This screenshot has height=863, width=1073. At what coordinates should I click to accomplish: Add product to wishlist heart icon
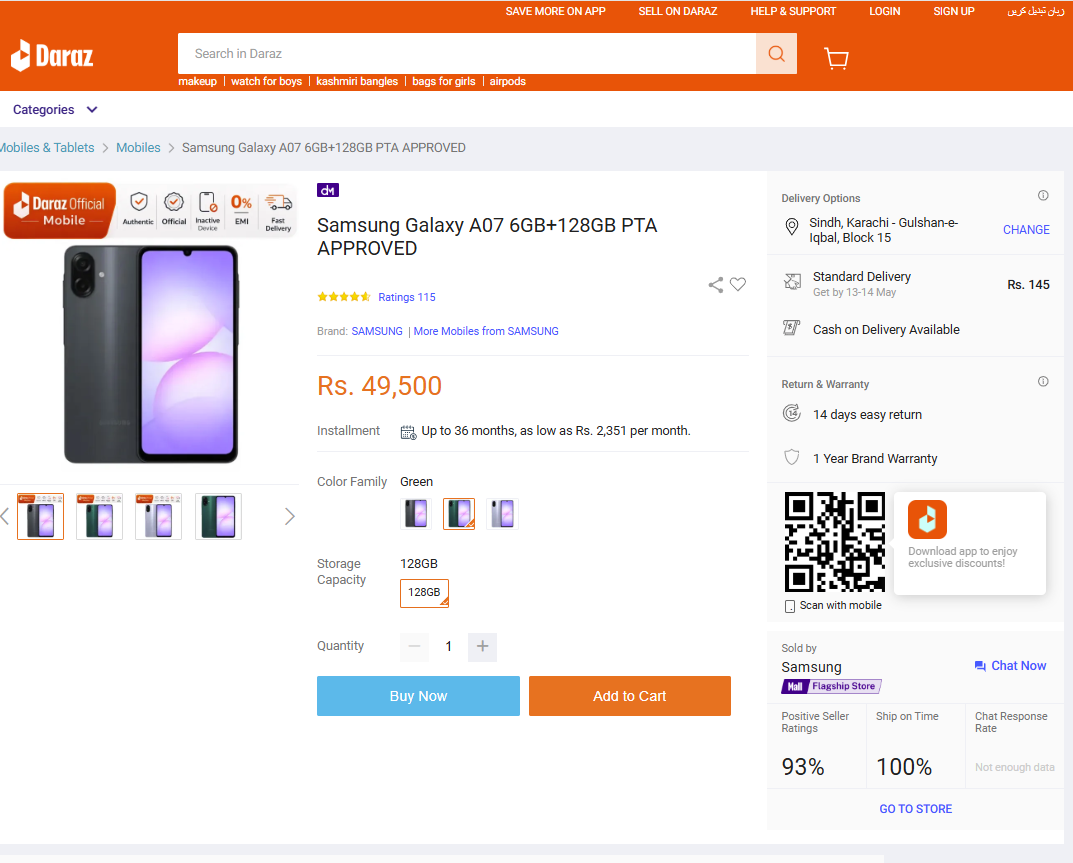[x=738, y=284]
